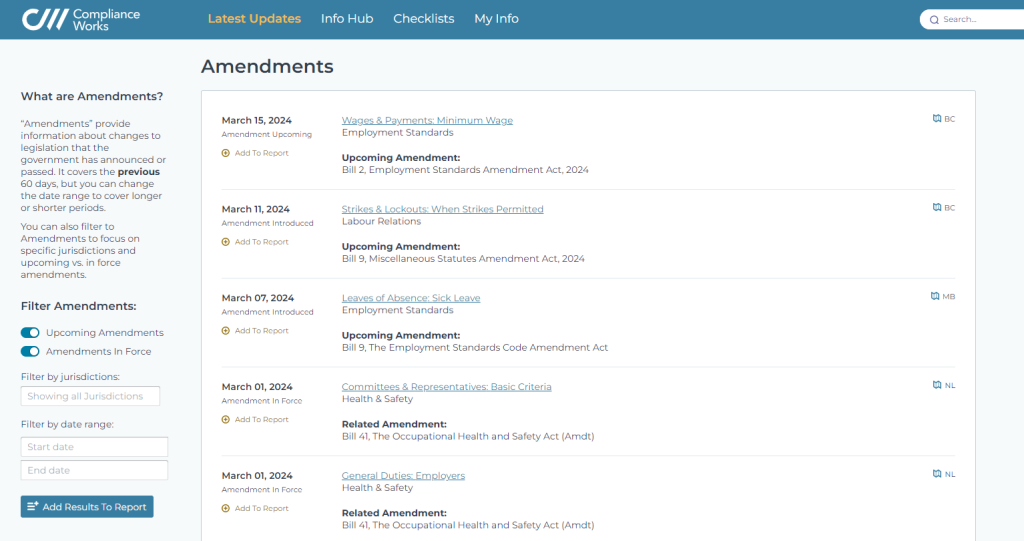Focus the Search box

pos(973,20)
